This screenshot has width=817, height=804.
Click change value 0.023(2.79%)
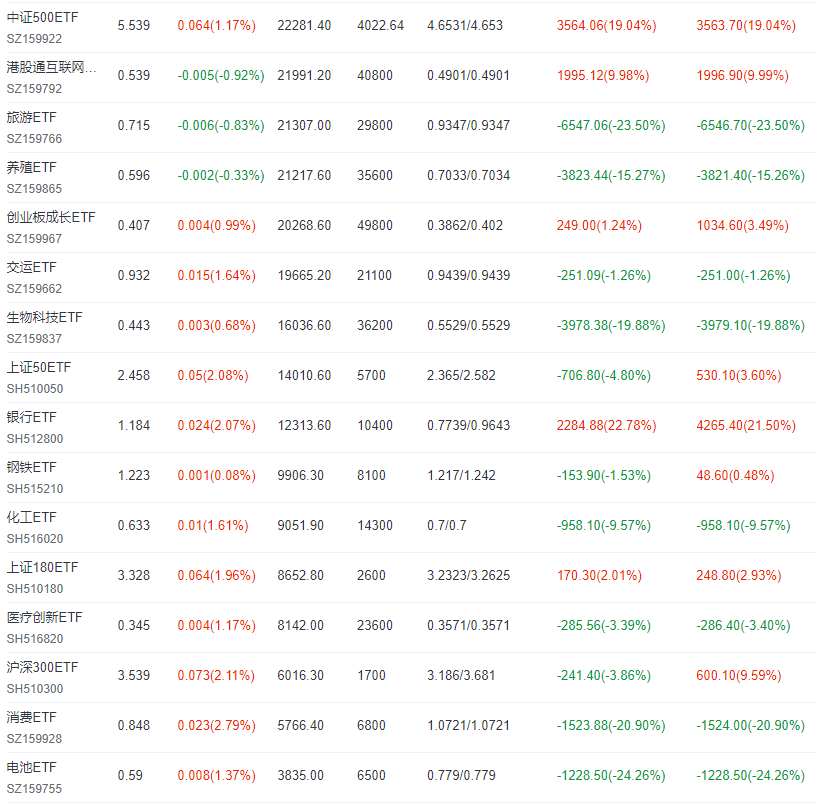tap(217, 726)
